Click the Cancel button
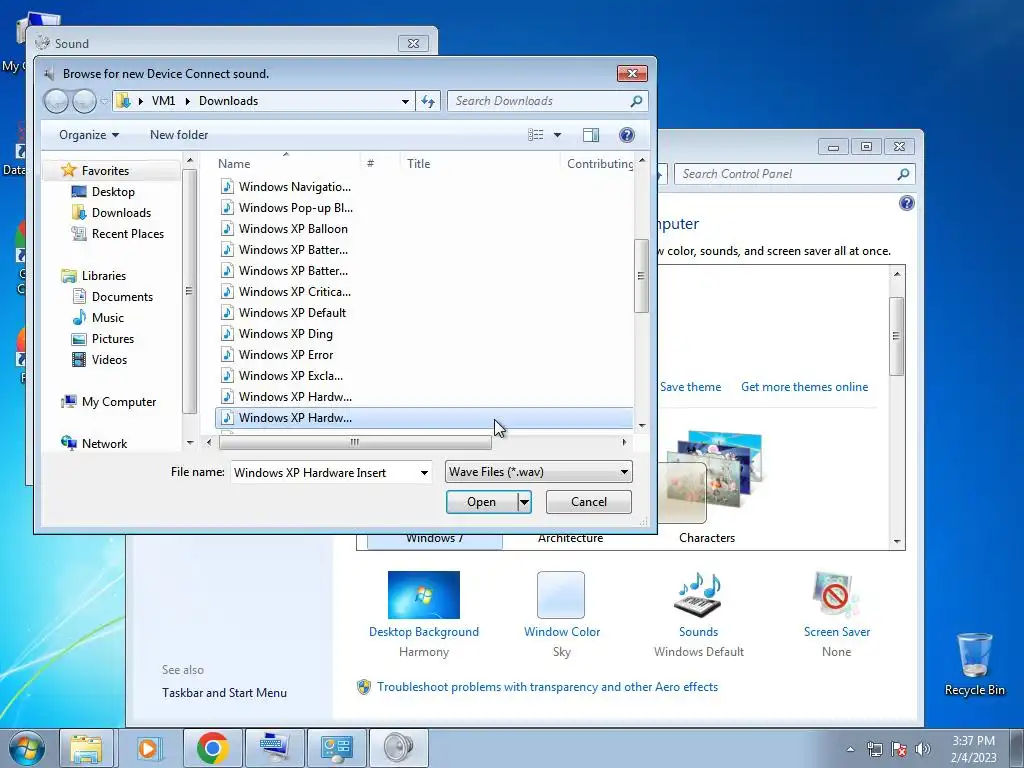Screen dimensions: 1024x768 [588, 502]
